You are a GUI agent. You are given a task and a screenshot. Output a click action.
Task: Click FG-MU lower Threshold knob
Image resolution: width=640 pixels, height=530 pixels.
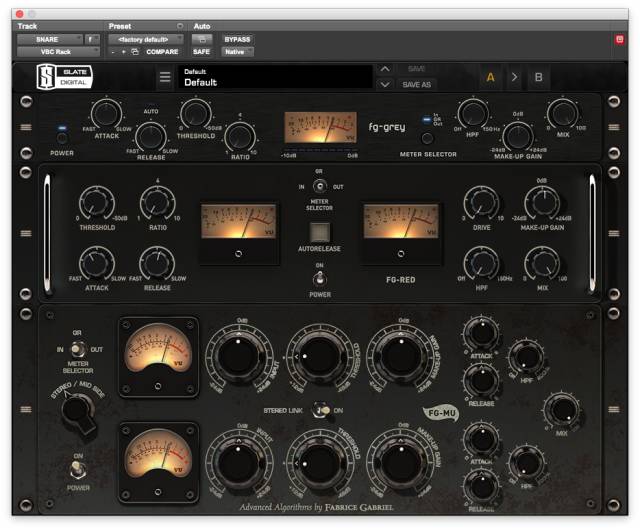tap(320, 463)
